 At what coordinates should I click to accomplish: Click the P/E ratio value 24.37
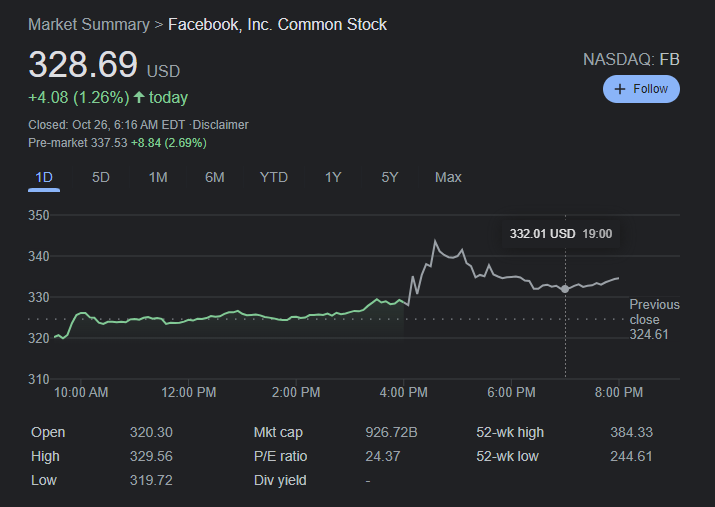pos(383,456)
